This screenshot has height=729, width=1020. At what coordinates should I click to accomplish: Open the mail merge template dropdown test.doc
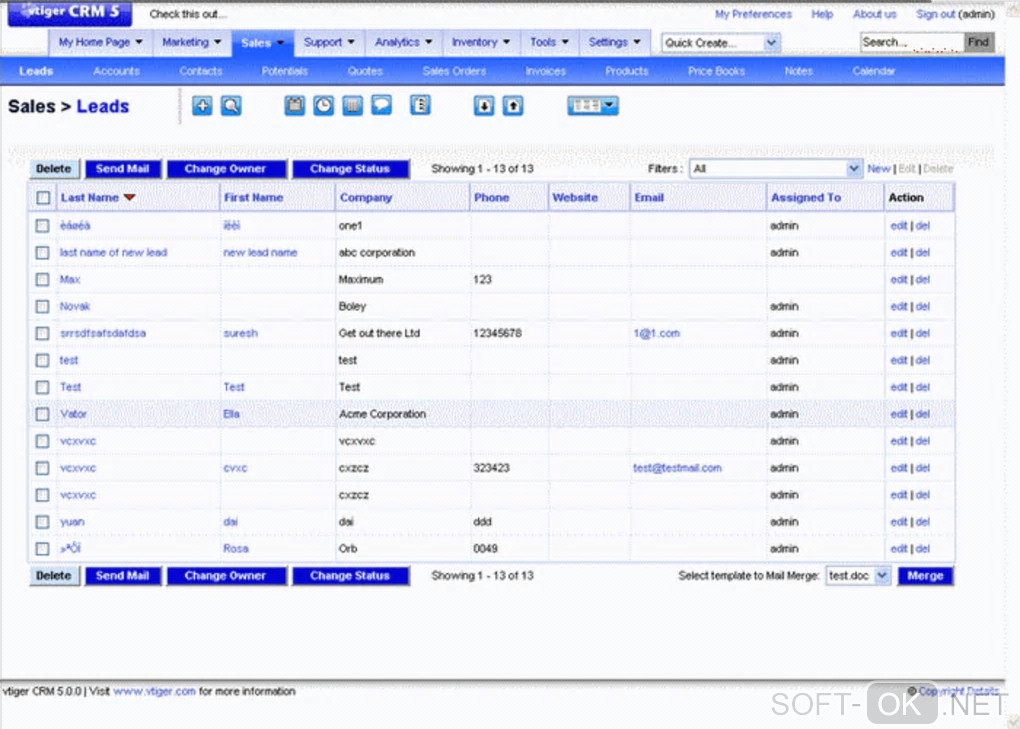pos(858,576)
